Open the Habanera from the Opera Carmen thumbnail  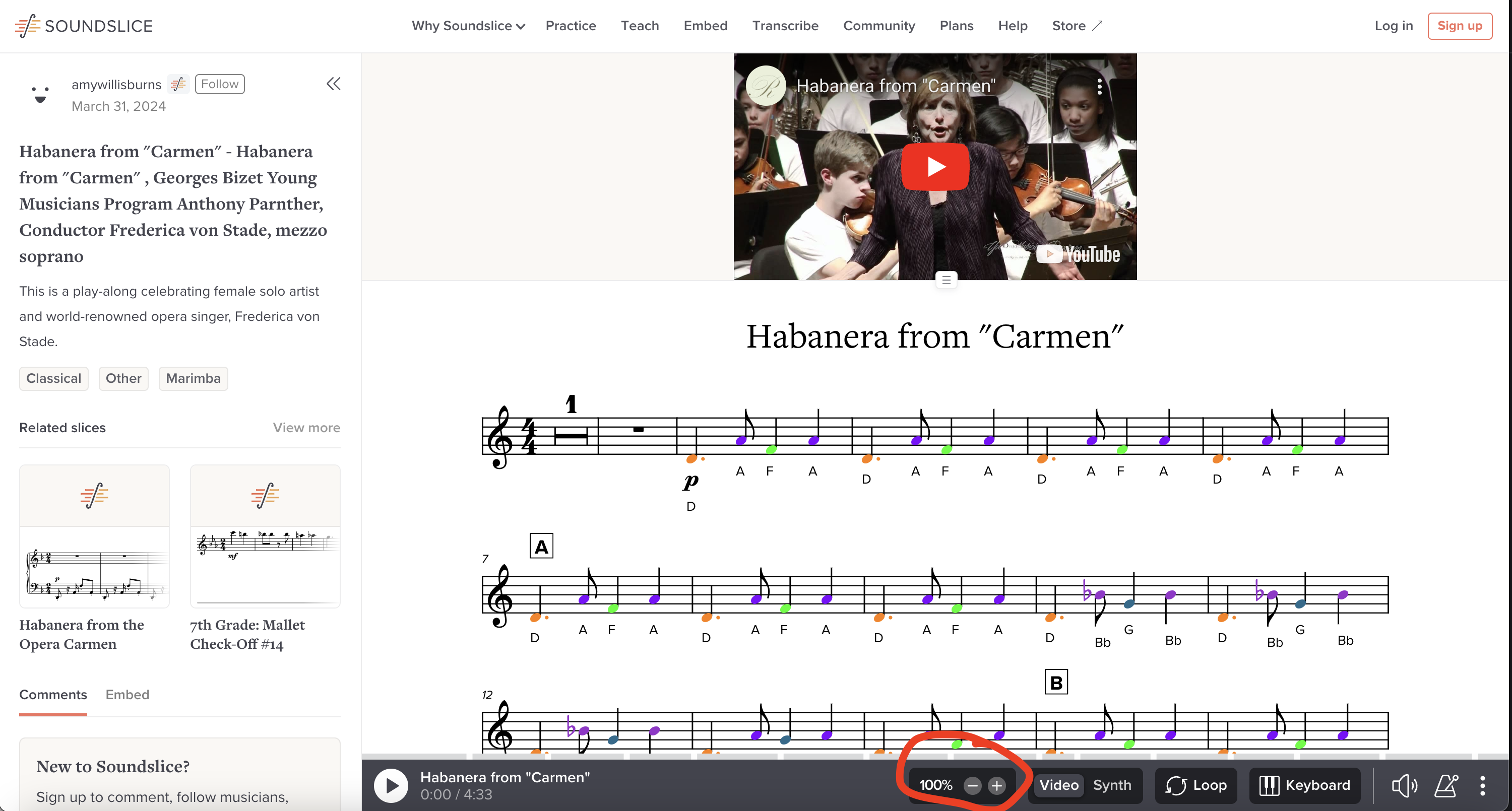(95, 536)
